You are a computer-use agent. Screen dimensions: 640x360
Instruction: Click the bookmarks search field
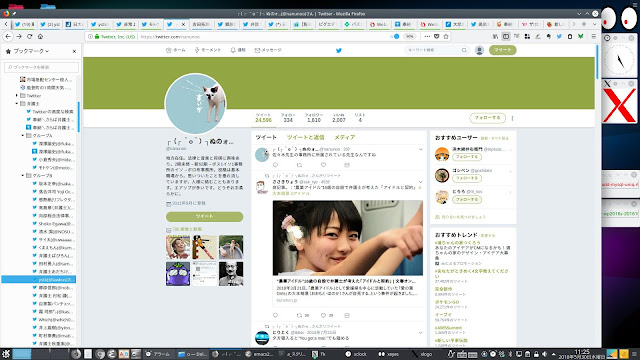(x=41, y=67)
